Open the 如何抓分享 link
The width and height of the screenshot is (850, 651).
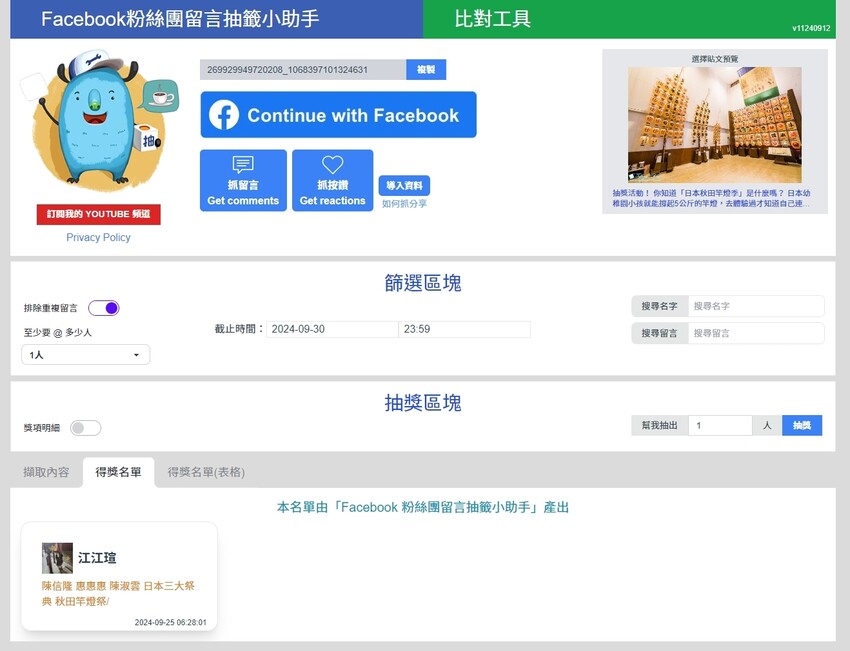404,204
